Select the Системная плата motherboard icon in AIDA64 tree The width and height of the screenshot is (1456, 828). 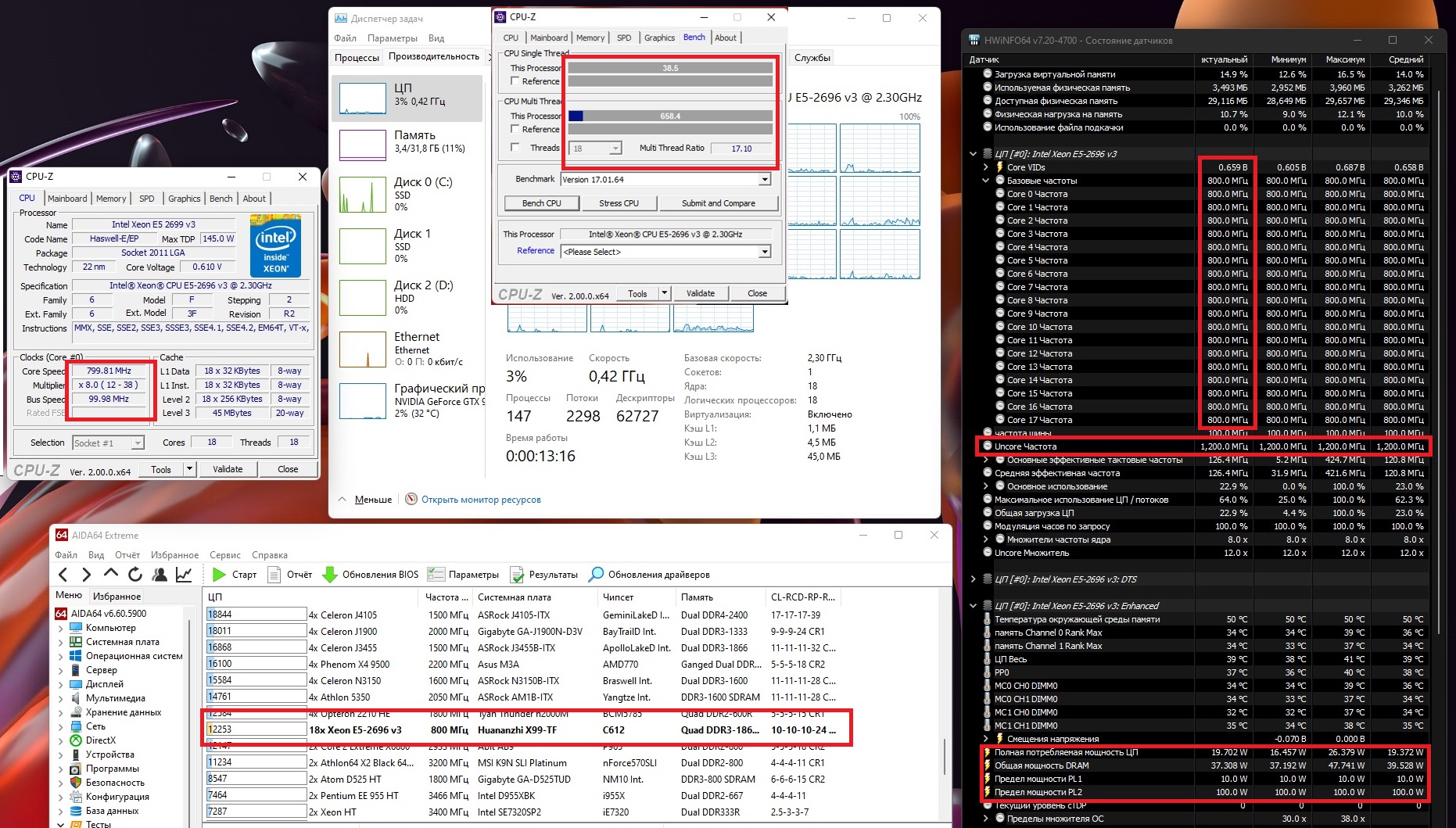76,642
